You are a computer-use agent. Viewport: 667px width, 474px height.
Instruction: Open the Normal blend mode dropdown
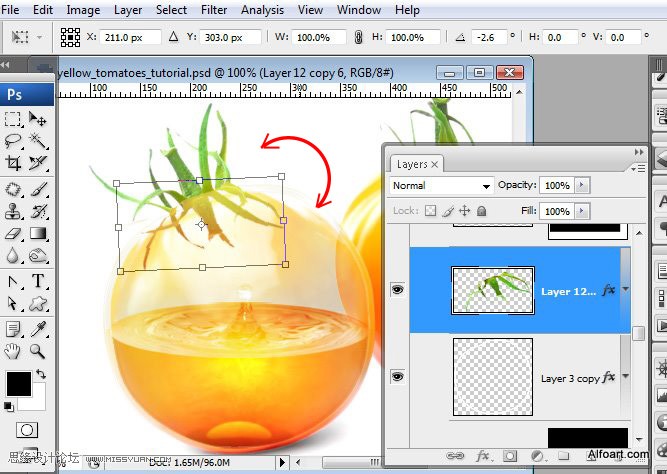click(442, 186)
